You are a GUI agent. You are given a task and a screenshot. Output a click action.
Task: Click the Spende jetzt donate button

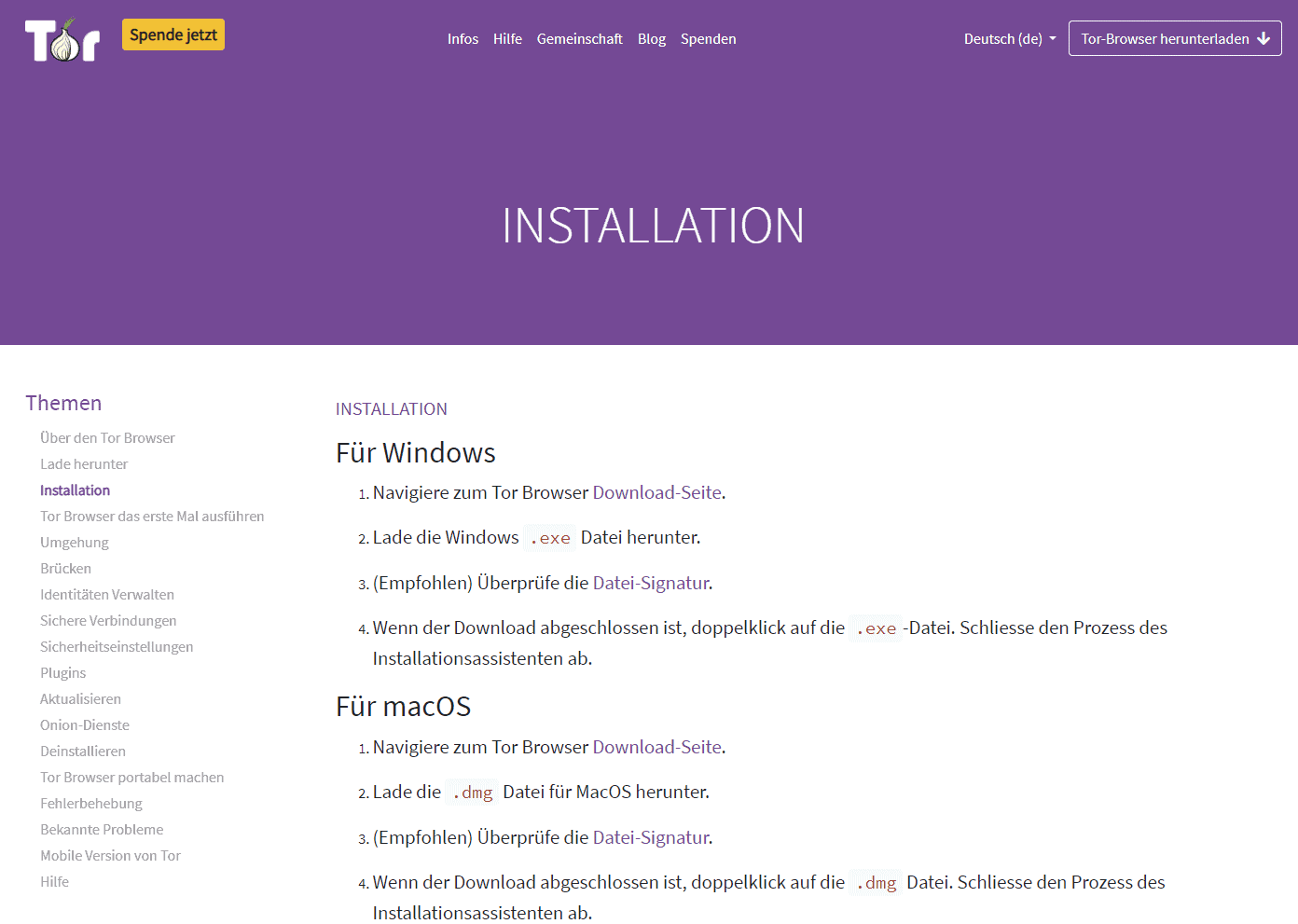pyautogui.click(x=173, y=35)
